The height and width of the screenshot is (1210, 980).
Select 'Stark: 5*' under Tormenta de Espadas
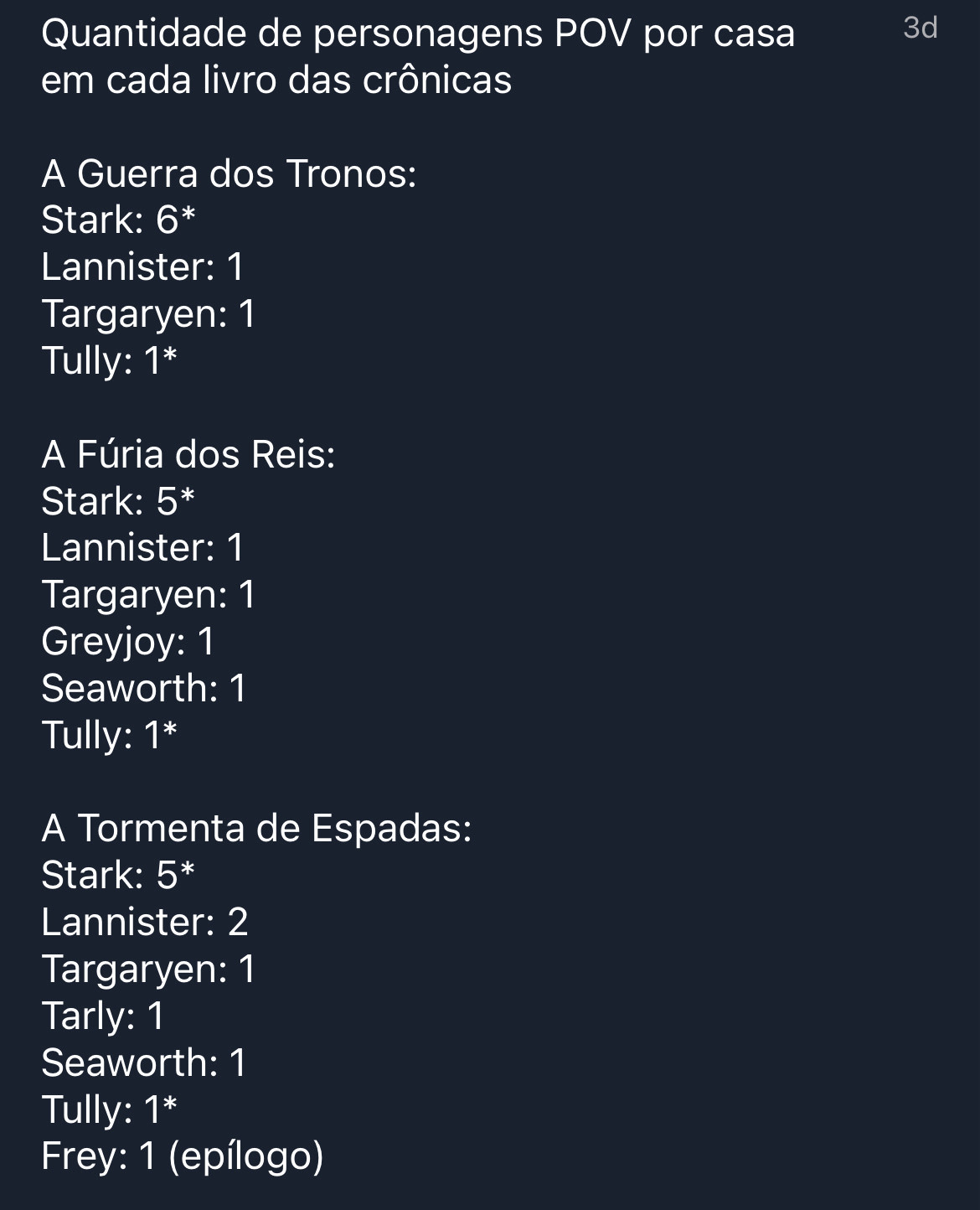(118, 875)
